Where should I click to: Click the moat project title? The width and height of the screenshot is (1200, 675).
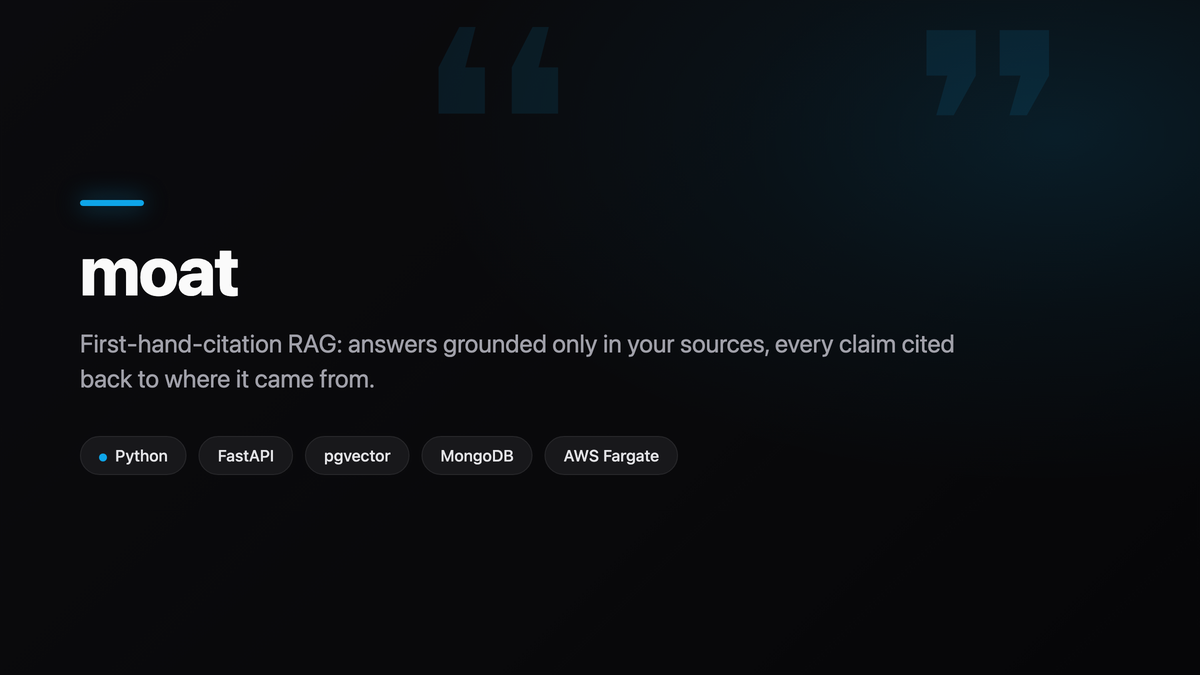tap(159, 272)
